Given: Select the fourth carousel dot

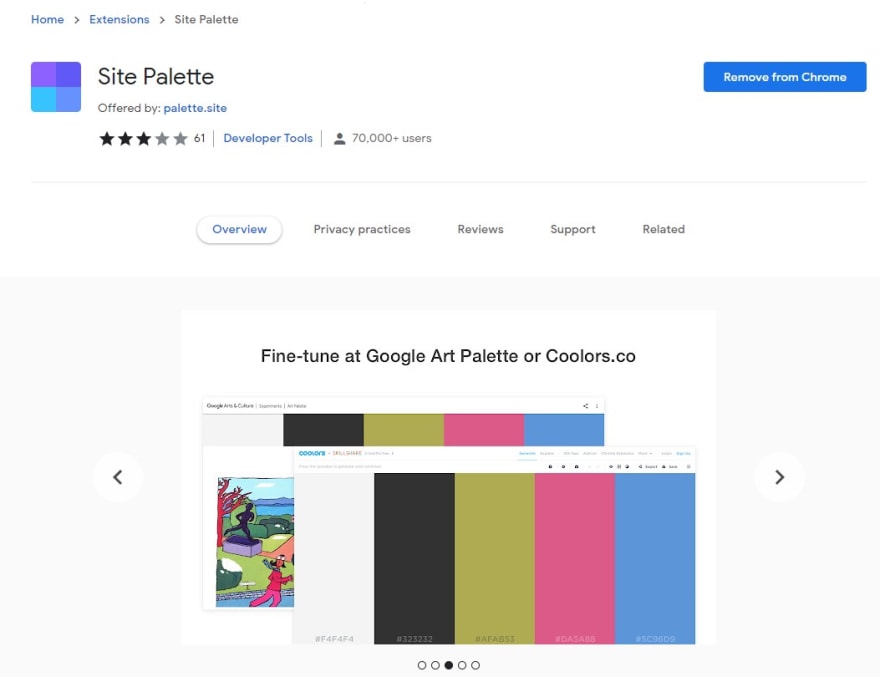Looking at the screenshot, I should (462, 665).
